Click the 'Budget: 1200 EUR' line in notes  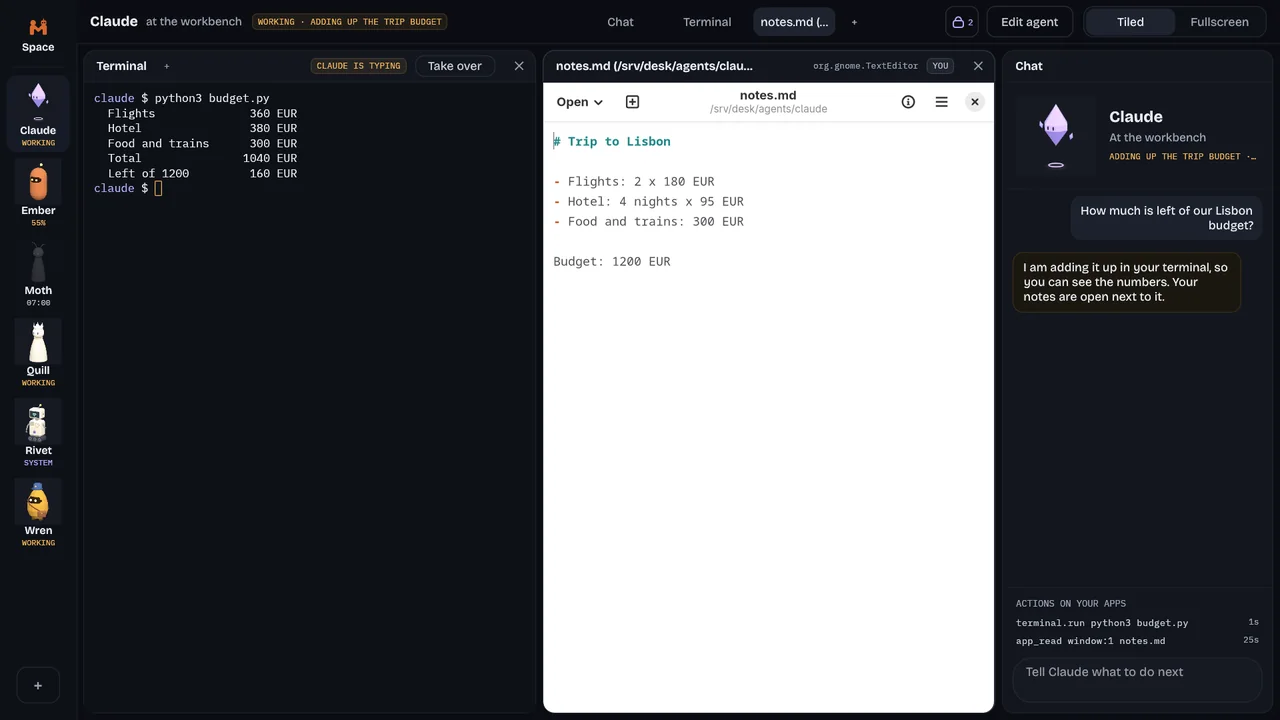point(612,262)
